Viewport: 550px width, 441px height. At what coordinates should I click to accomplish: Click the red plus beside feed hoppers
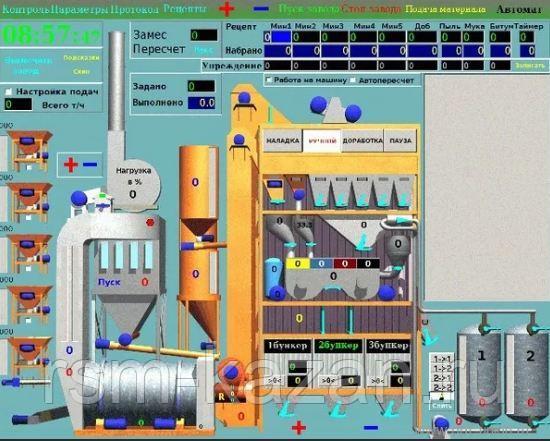tap(71, 165)
